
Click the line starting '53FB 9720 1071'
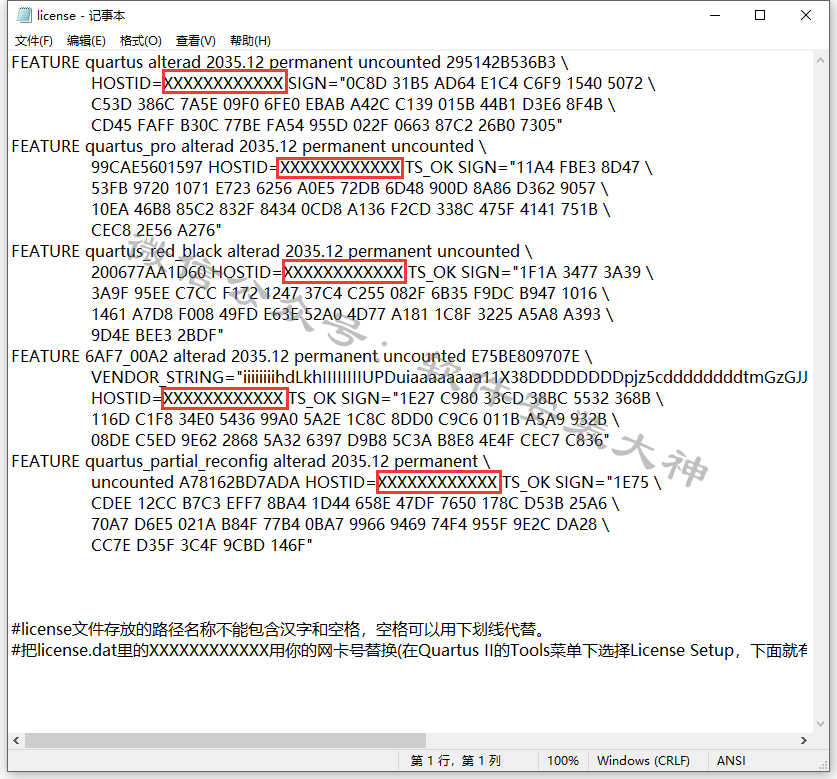click(x=350, y=188)
